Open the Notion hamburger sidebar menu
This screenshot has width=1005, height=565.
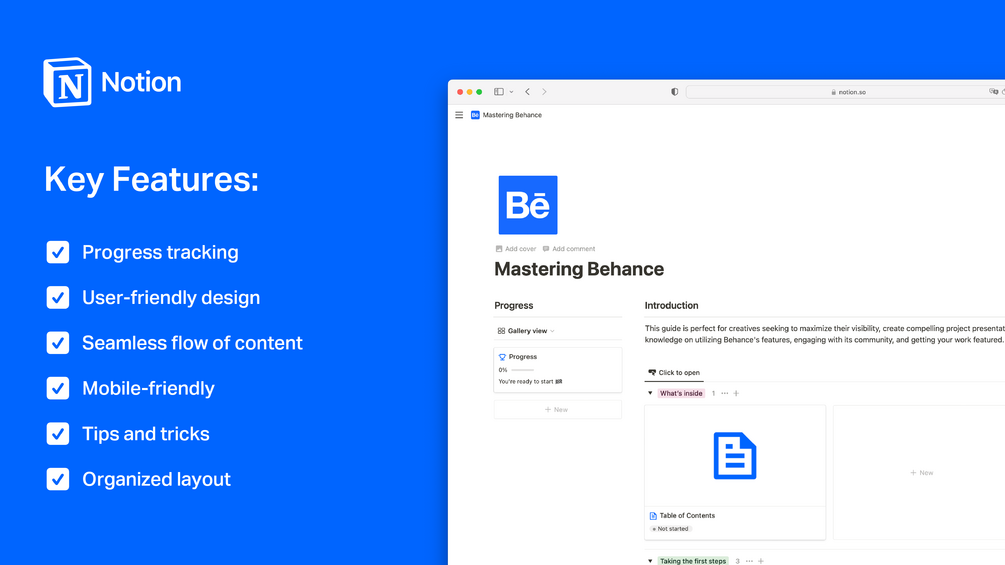[459, 115]
